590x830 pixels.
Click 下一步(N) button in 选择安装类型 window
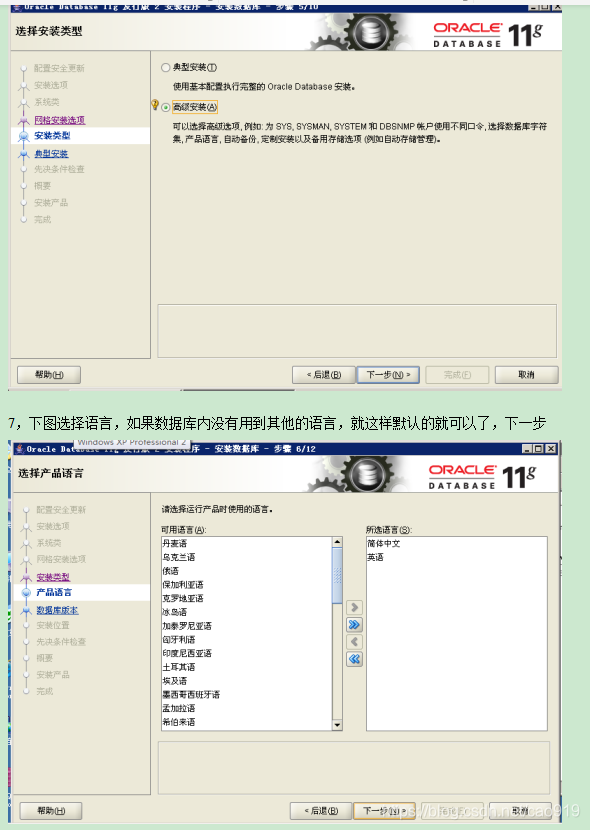point(388,375)
